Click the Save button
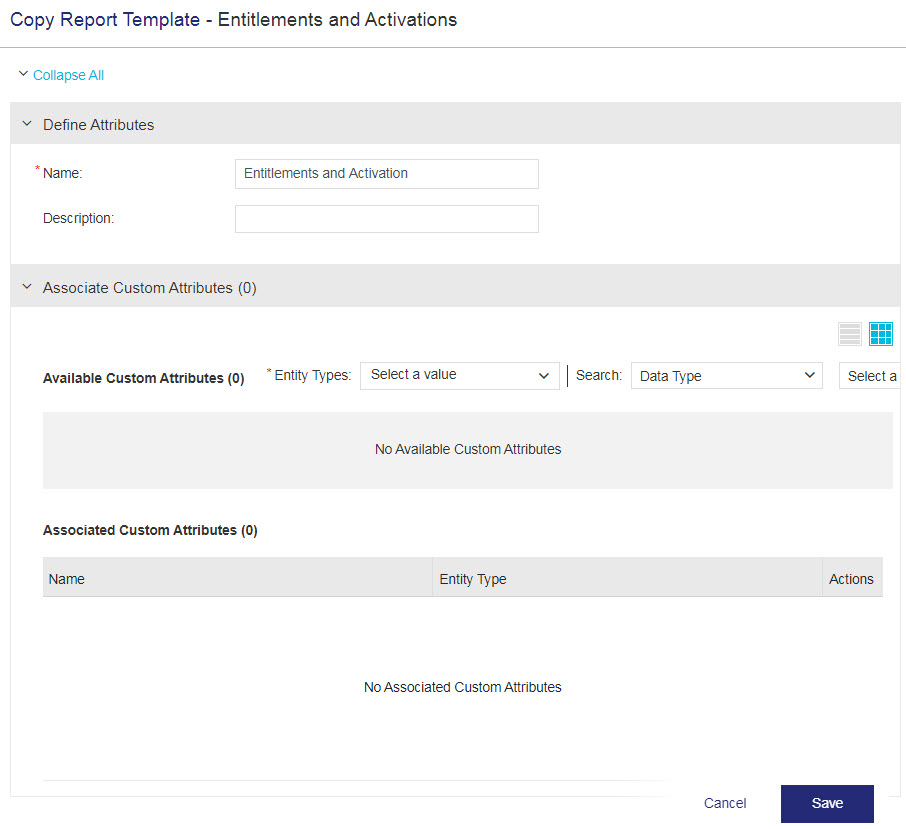 827,803
